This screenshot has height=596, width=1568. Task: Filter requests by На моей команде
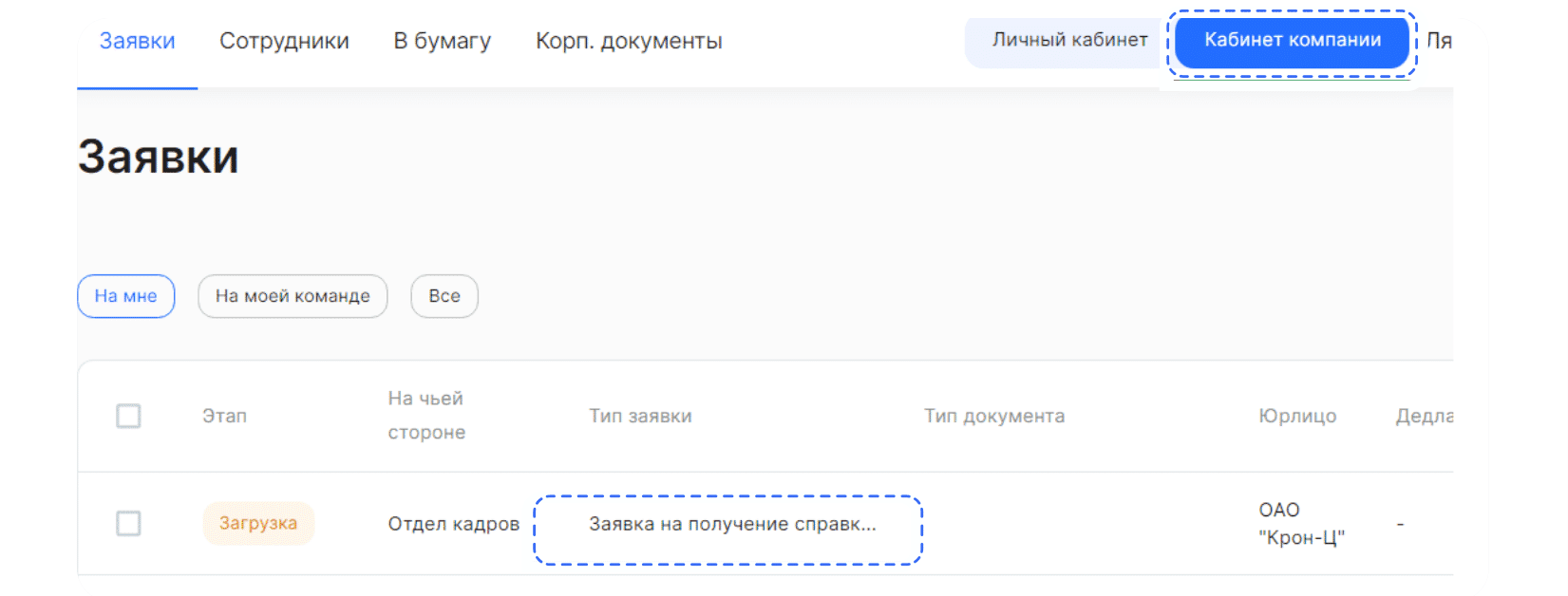293,296
